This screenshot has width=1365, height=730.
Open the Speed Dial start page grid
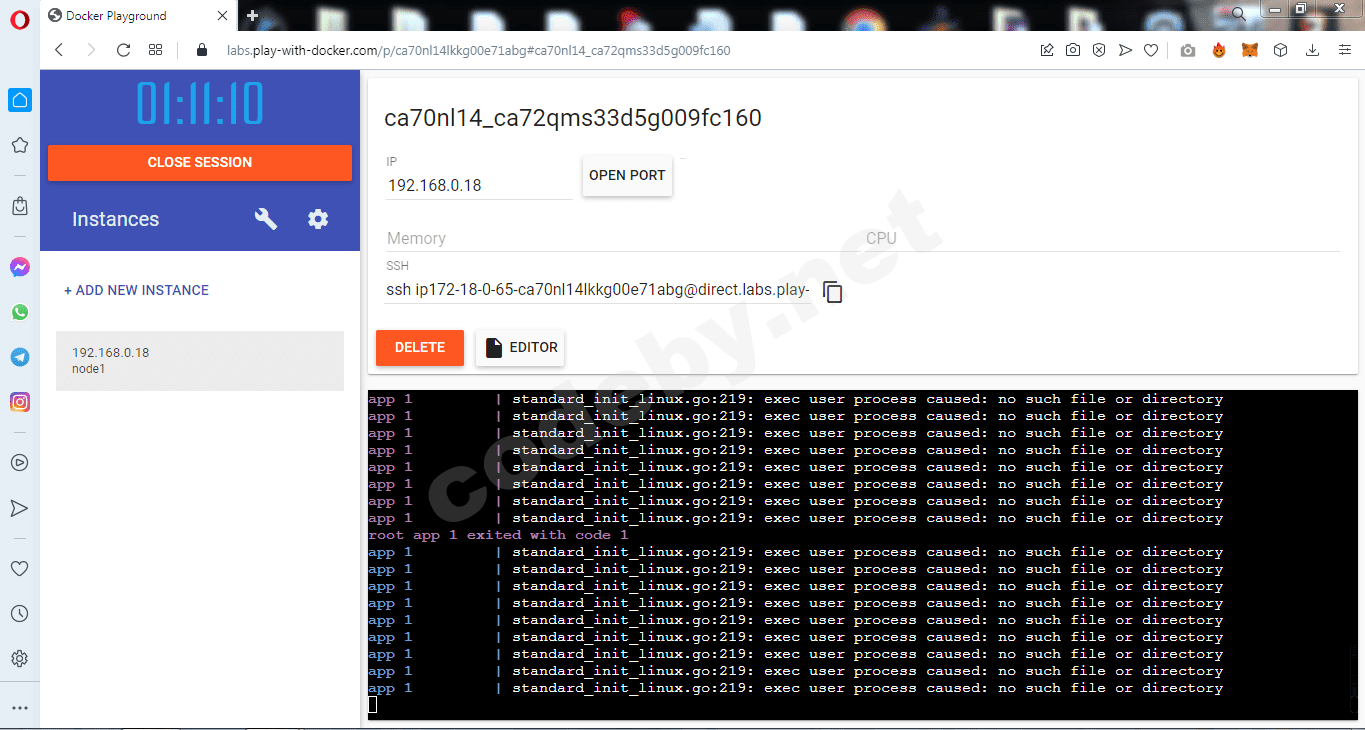pyautogui.click(x=156, y=50)
